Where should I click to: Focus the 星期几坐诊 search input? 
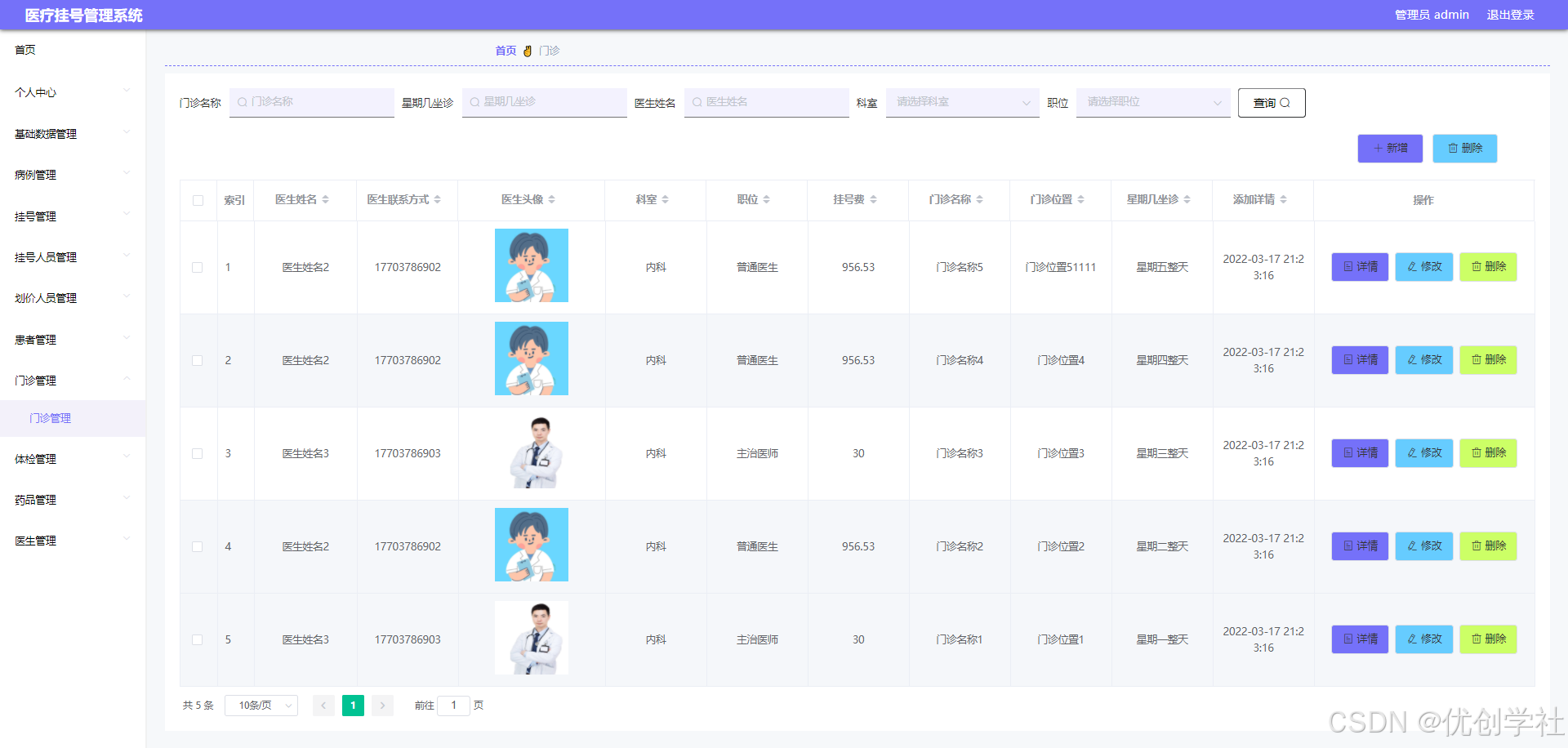tap(545, 102)
